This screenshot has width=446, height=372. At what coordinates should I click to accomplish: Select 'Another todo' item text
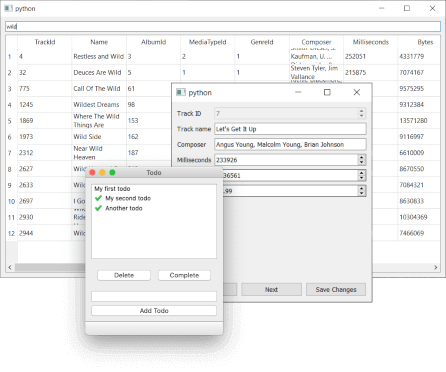[x=124, y=208]
